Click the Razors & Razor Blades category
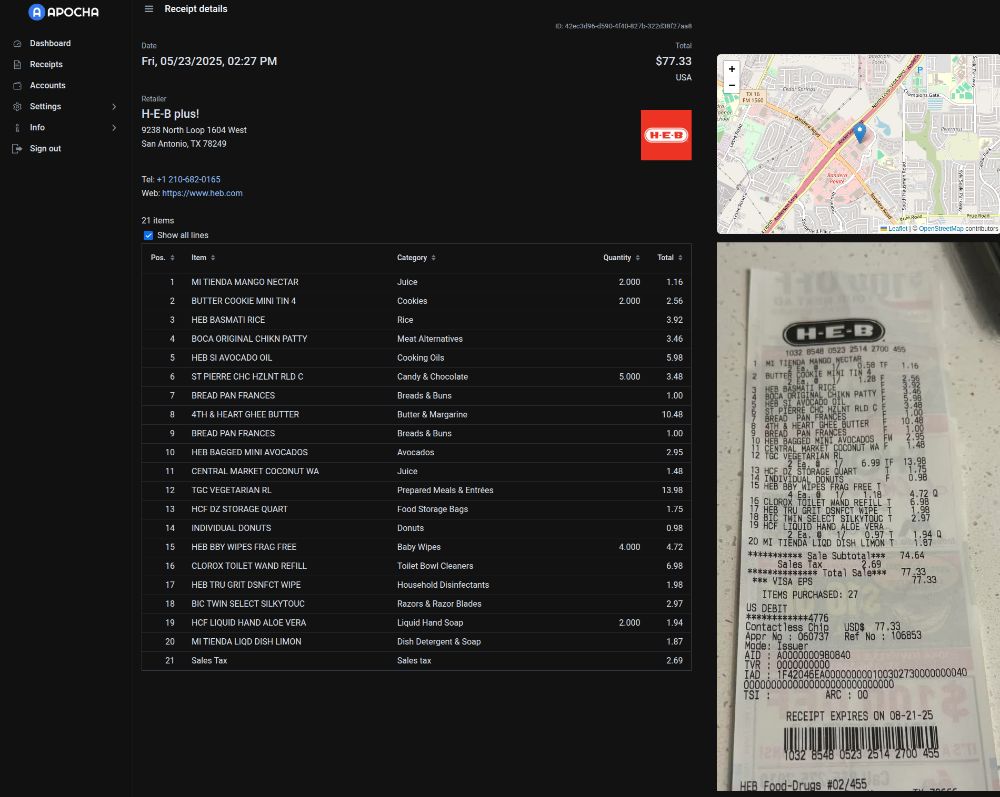The width and height of the screenshot is (1000, 797). 439,604
